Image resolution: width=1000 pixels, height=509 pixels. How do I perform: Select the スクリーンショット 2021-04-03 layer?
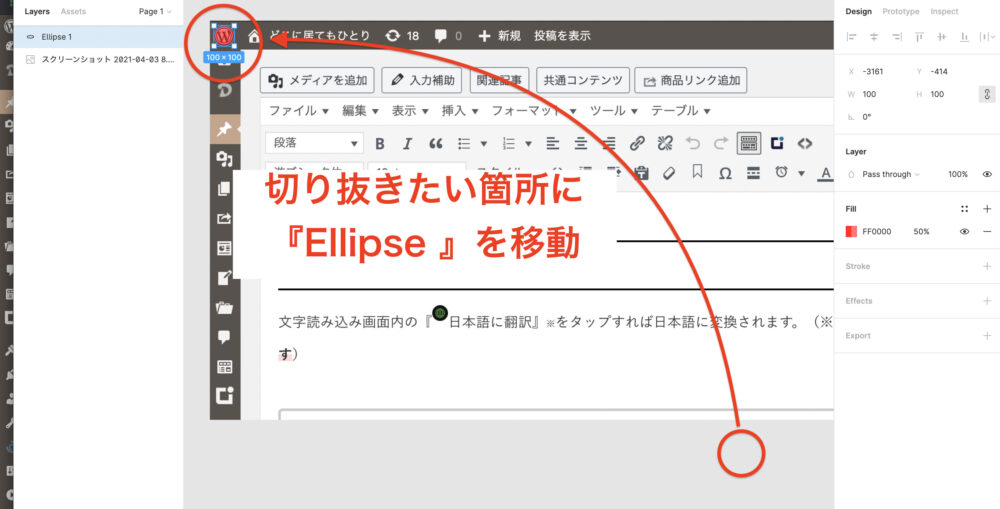(99, 59)
